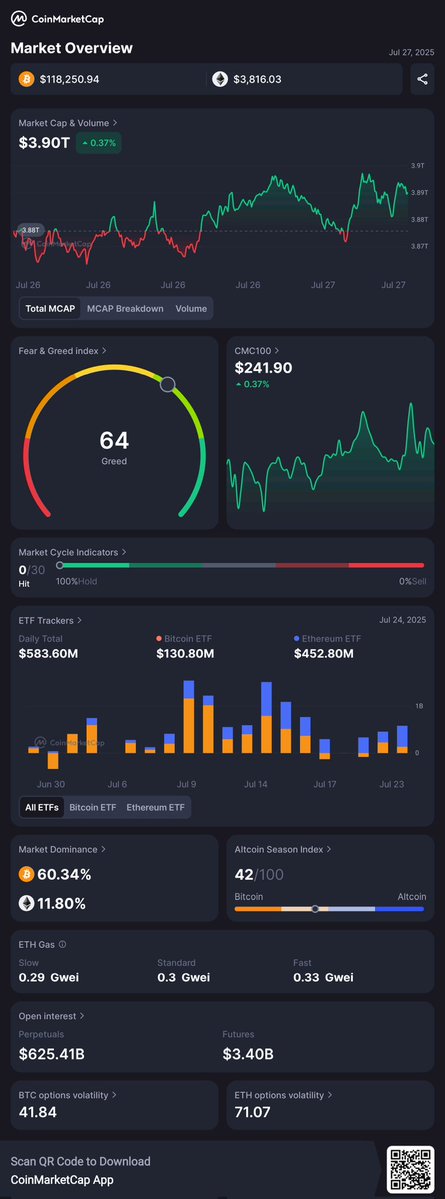Select the Total MCAP tab
The width and height of the screenshot is (445, 1199).
pyautogui.click(x=50, y=309)
